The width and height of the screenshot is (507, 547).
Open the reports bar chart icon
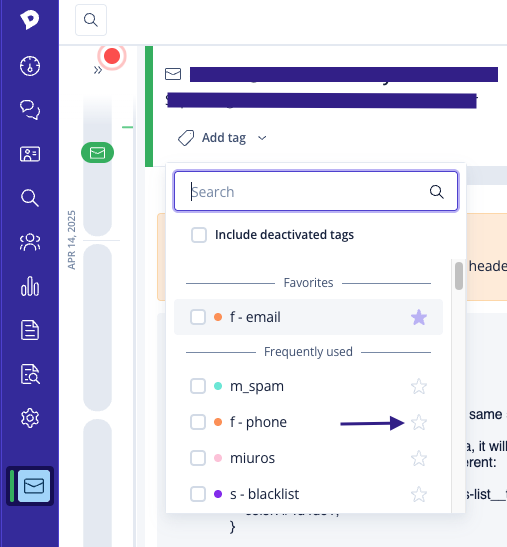(x=30, y=286)
